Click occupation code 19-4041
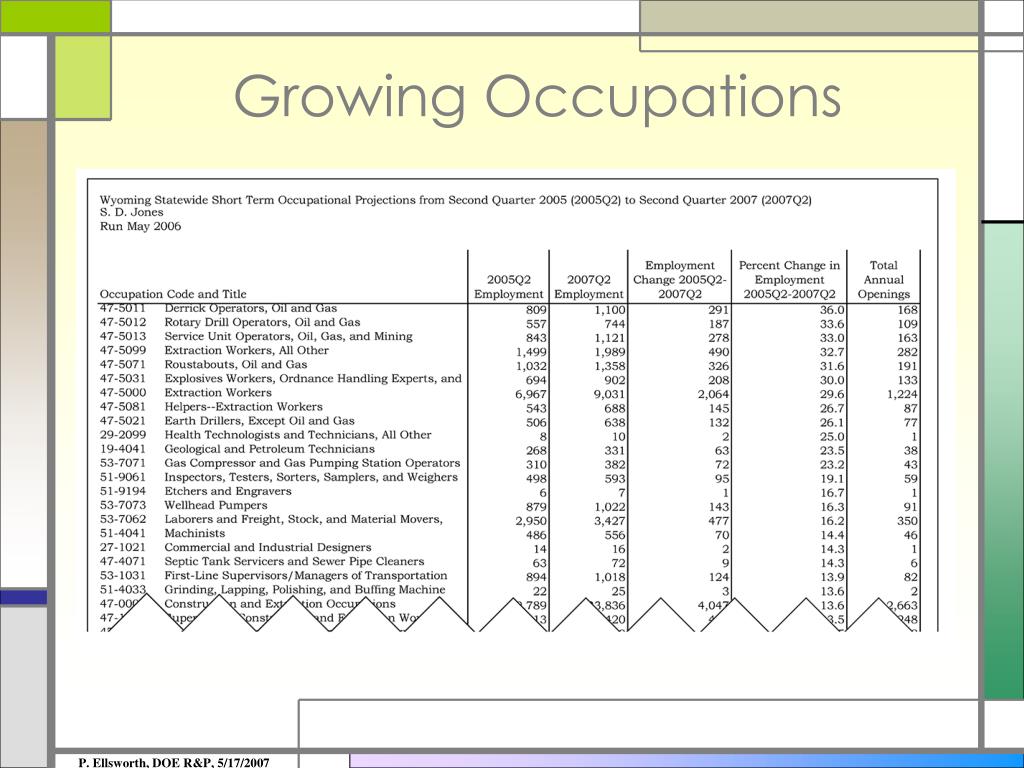Viewport: 1024px width, 768px height. [123, 449]
